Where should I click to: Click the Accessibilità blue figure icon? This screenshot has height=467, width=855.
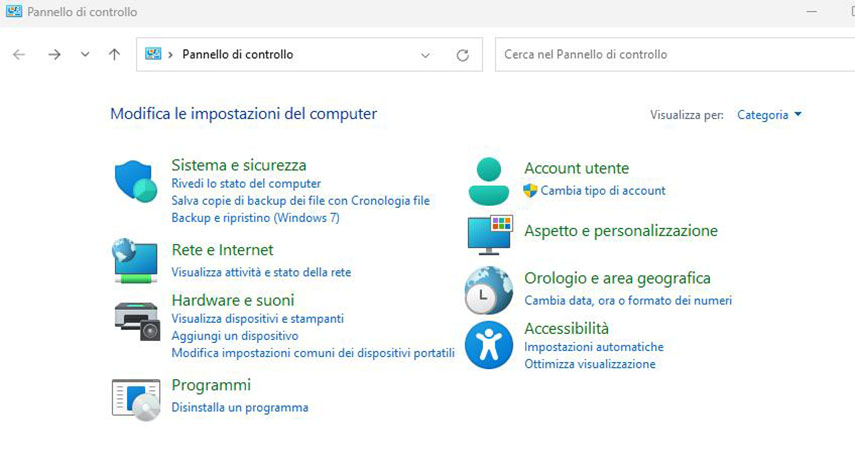[x=489, y=345]
